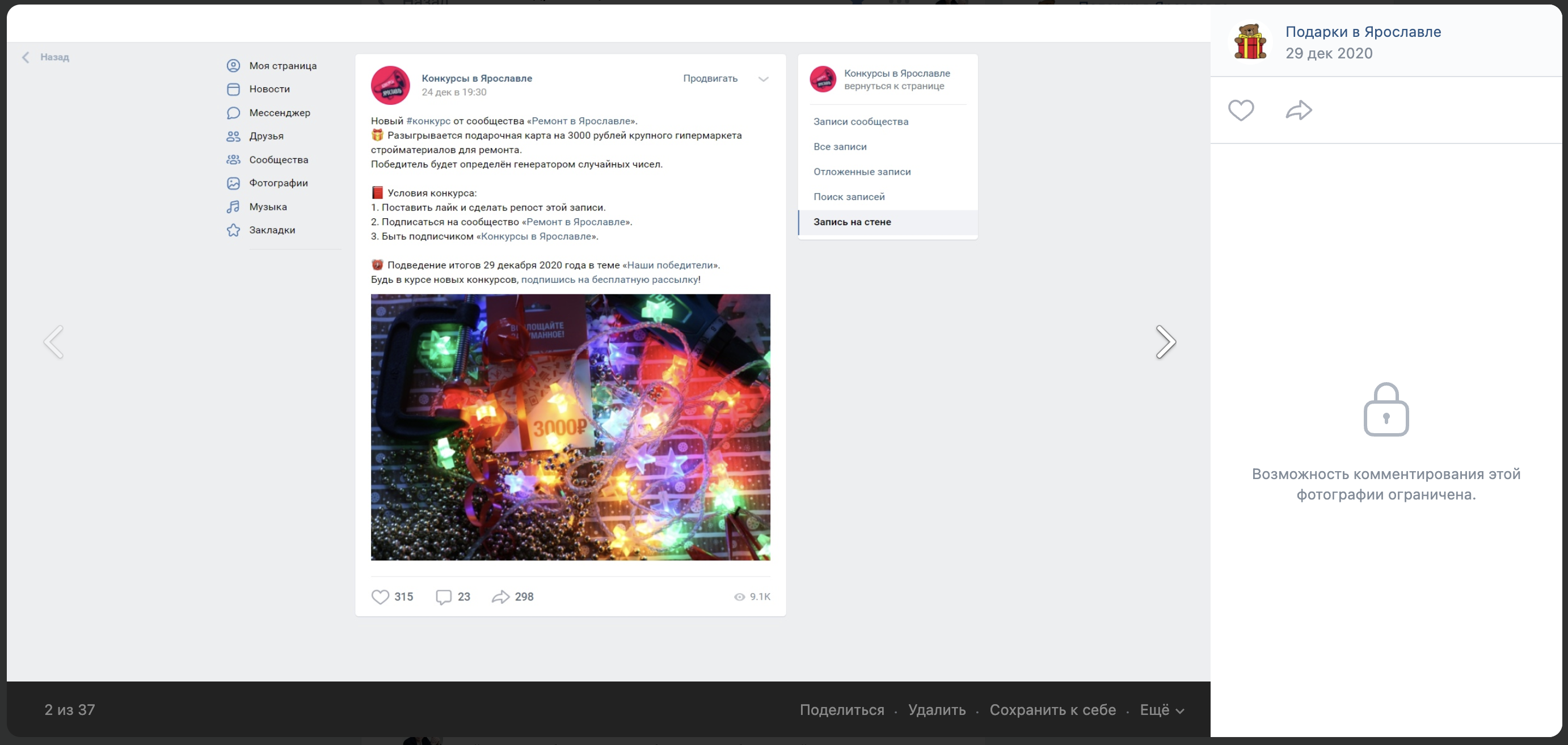
Task: Go to next photo arrow
Action: 1165,342
